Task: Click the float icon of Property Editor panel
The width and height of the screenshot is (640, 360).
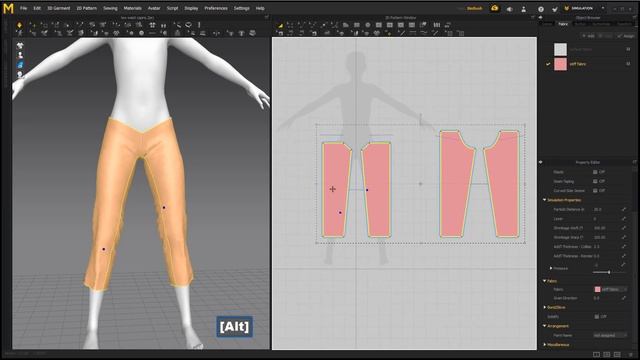Action: click(x=635, y=162)
